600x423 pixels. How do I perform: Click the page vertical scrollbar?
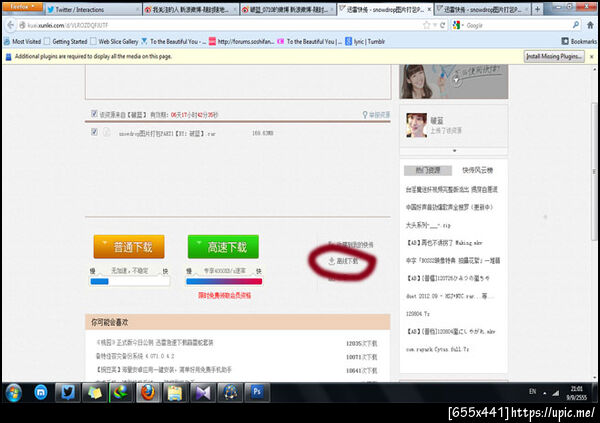coord(594,171)
